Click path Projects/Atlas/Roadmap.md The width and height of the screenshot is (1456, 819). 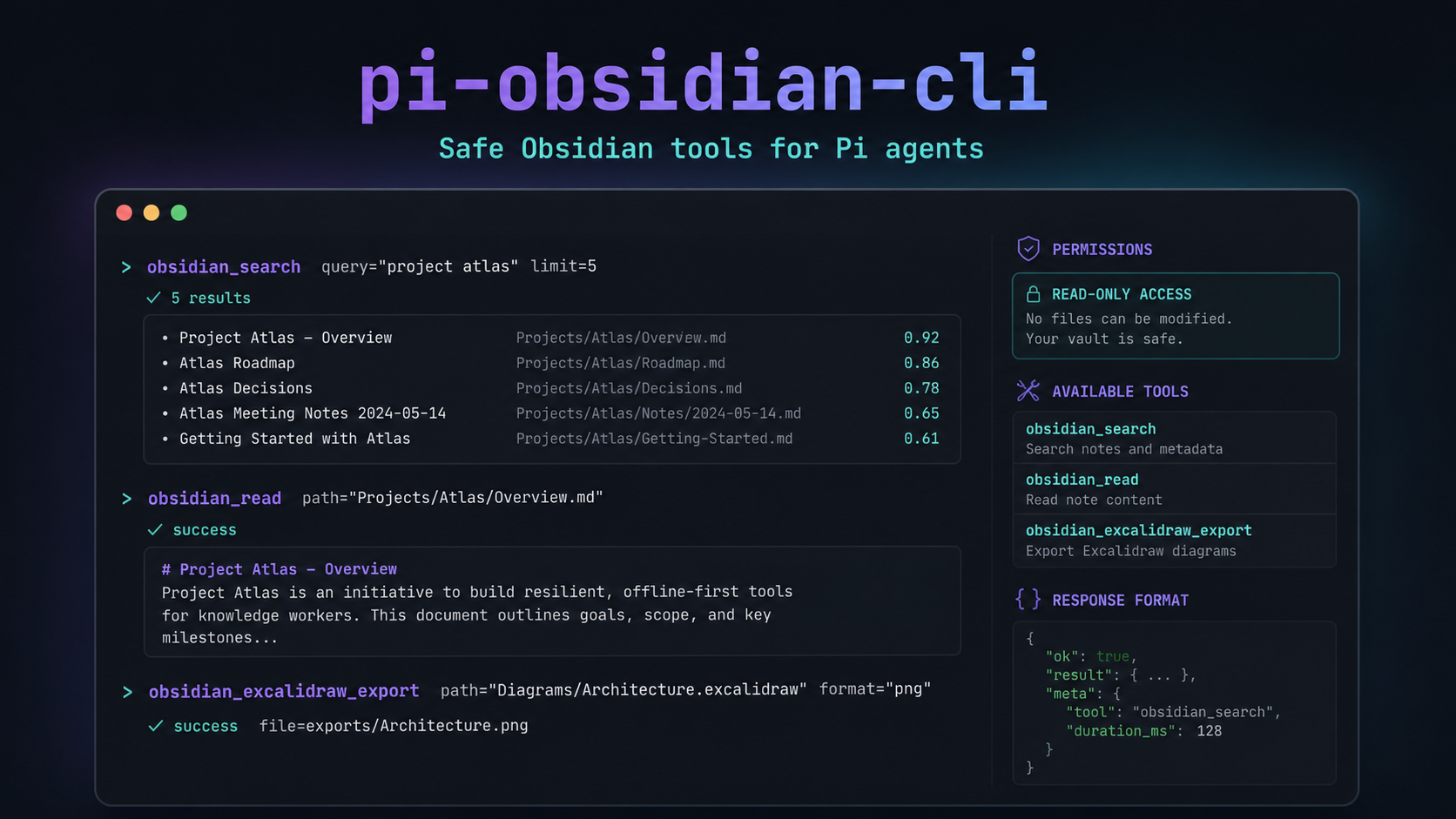tap(621, 363)
